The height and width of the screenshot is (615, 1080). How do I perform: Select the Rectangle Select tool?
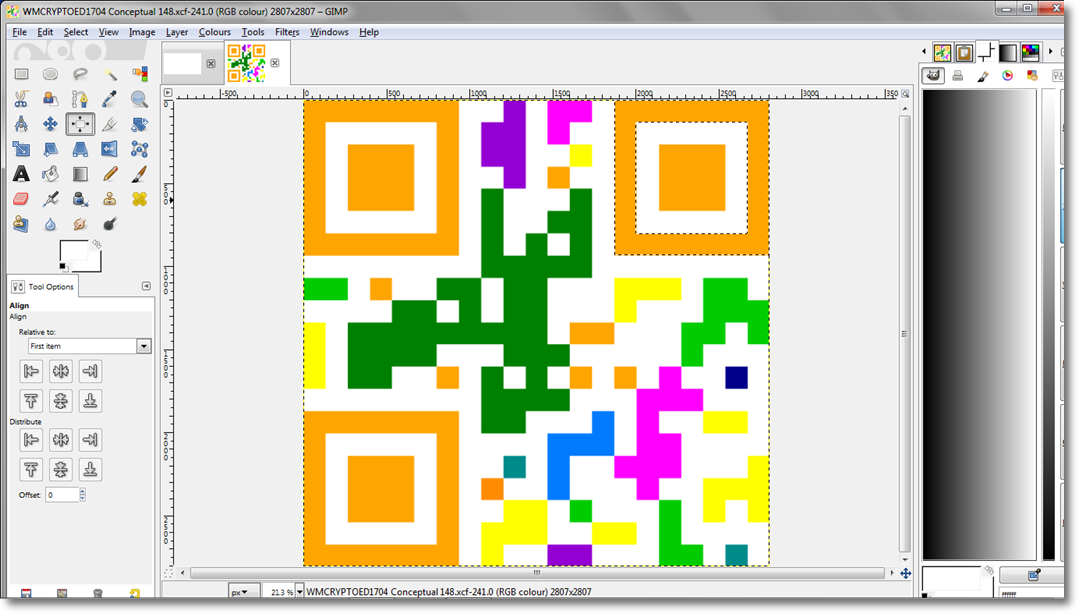[x=21, y=74]
